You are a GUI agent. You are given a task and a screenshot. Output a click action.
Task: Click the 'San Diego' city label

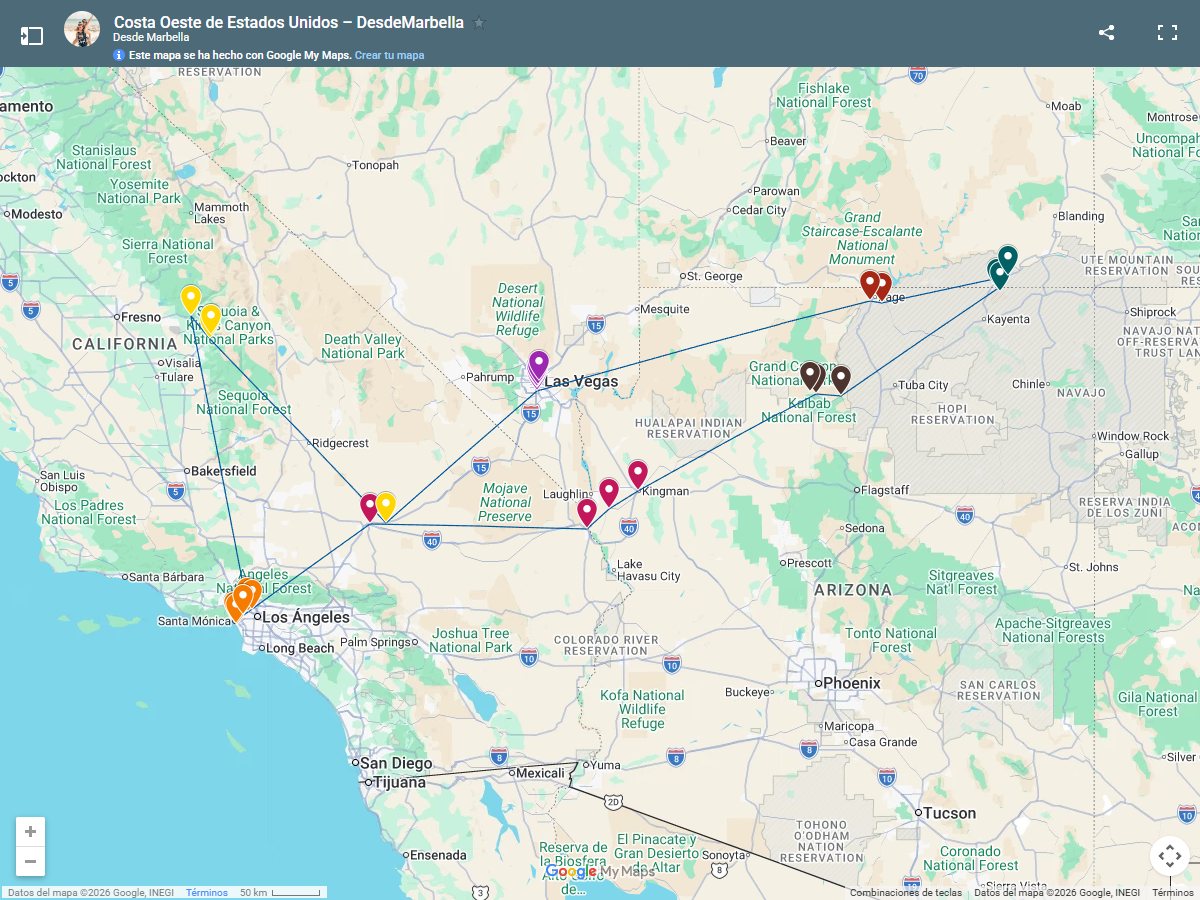pyautogui.click(x=396, y=763)
